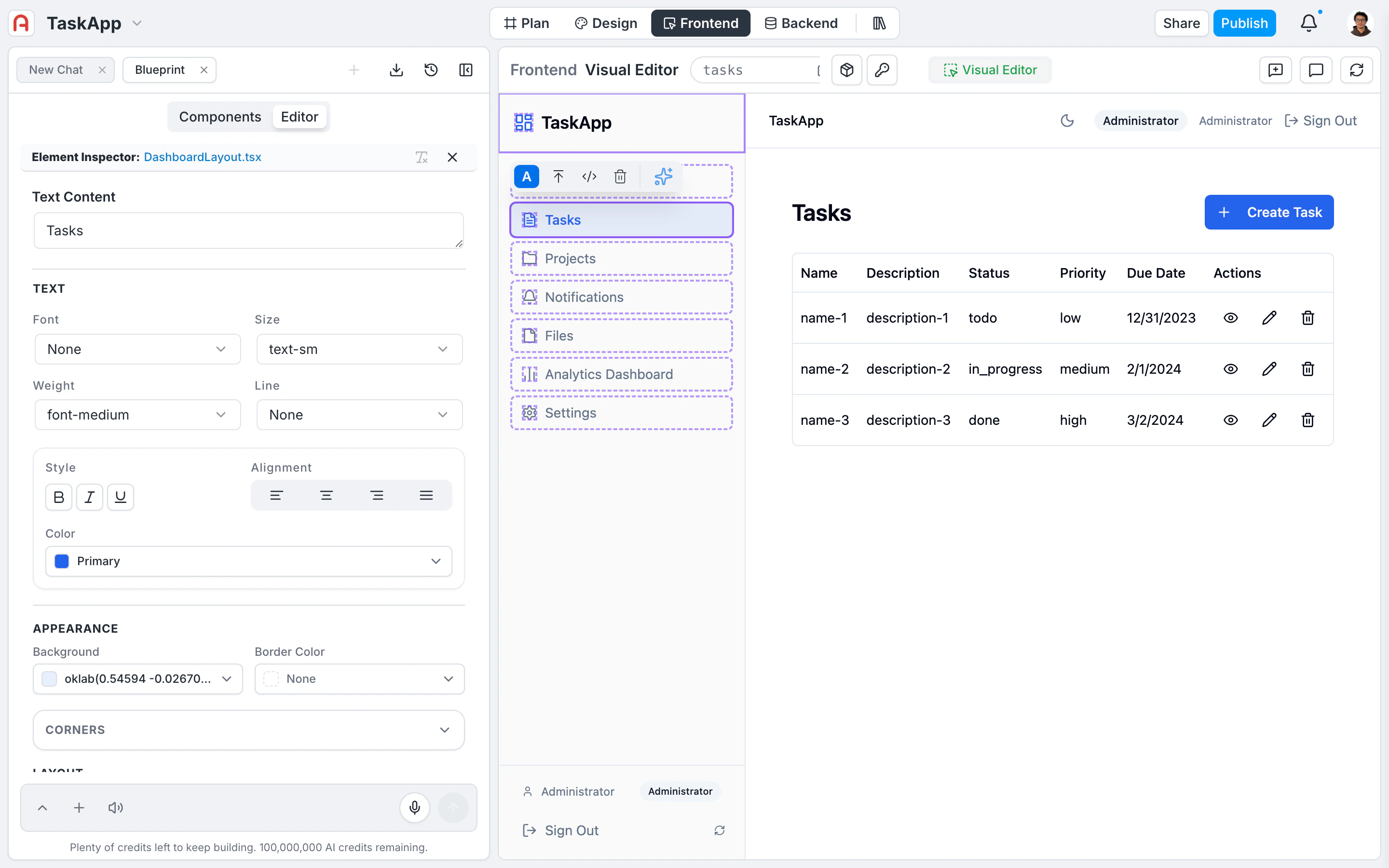1389x868 pixels.
Task: Click the download icon in chat panel header
Action: coord(396,70)
